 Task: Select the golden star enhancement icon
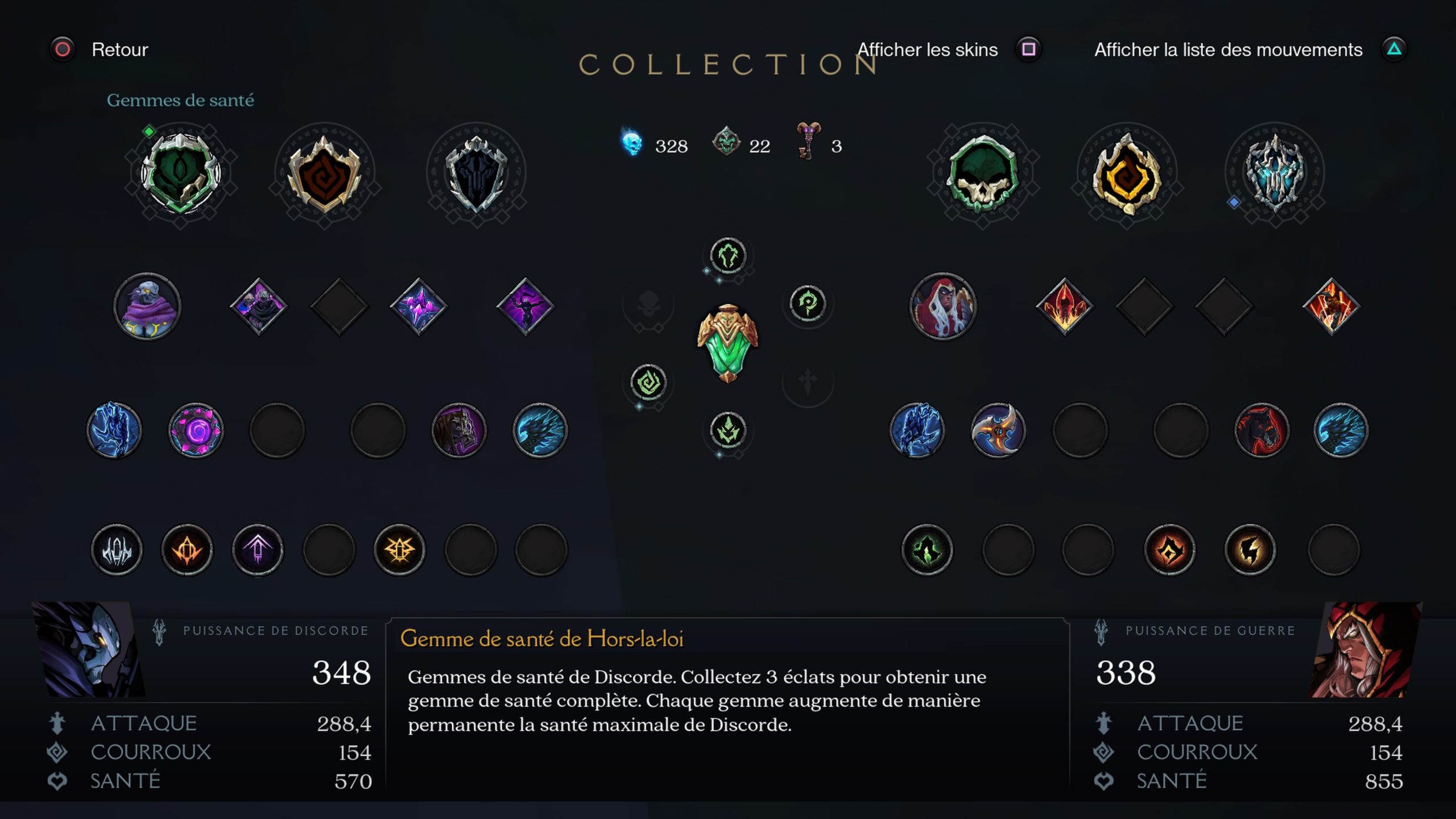399,550
